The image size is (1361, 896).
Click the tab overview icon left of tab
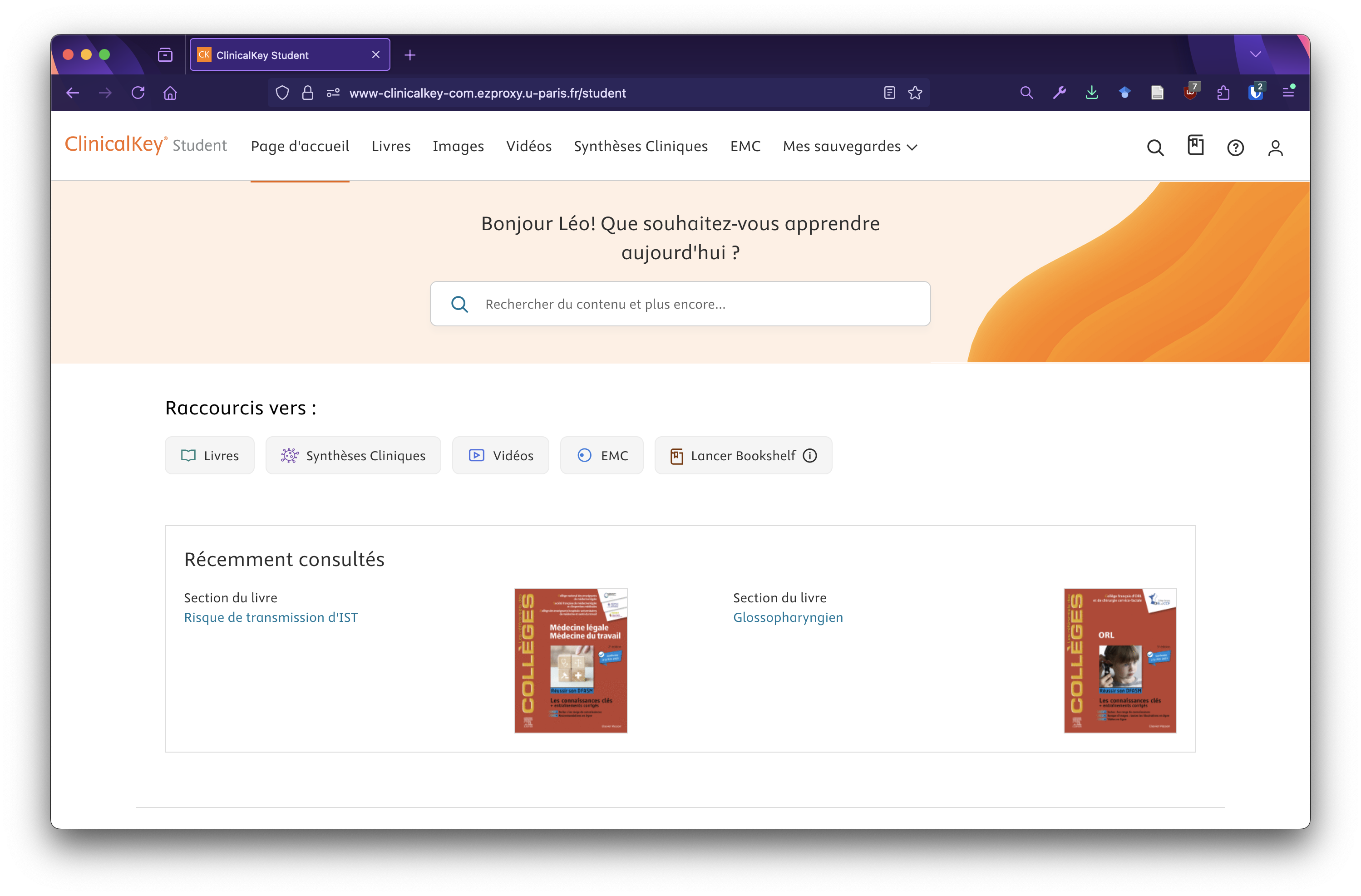(x=165, y=55)
